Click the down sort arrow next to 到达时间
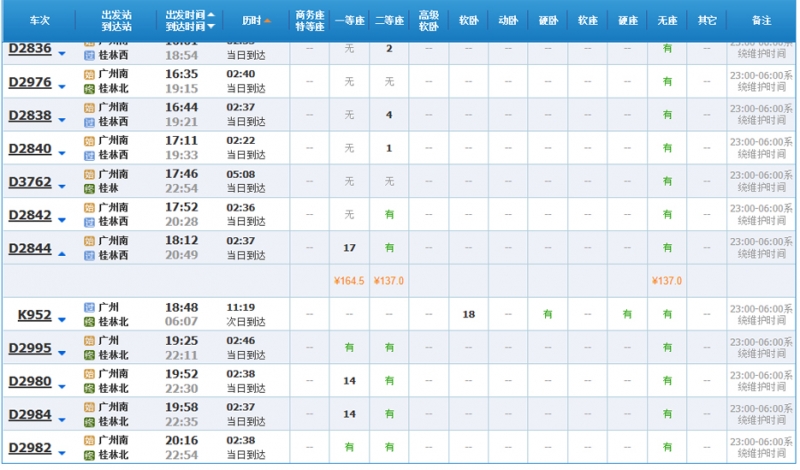Image resolution: width=800 pixels, height=470 pixels. [211, 28]
